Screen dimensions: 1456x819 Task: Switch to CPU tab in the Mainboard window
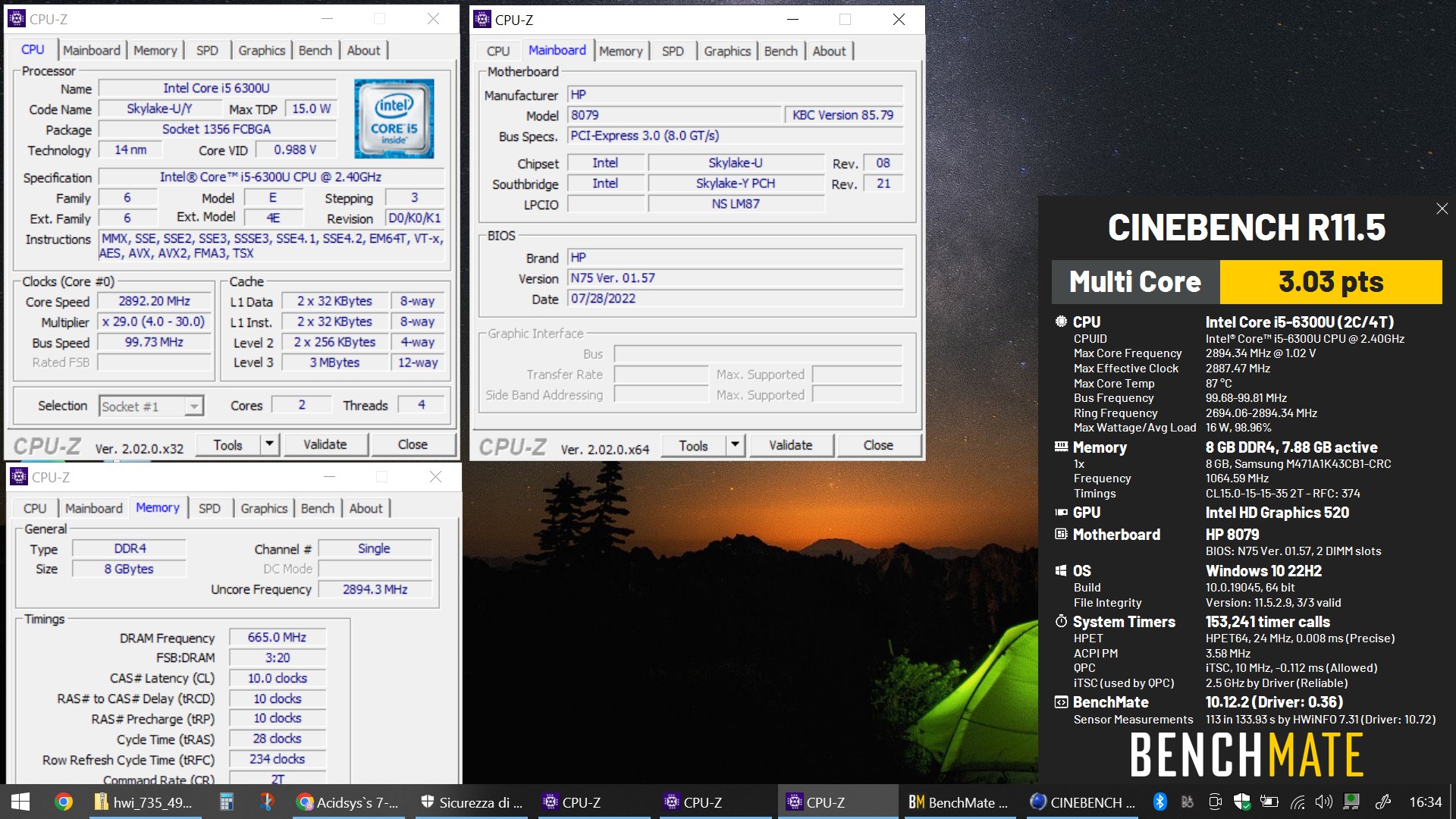498,51
